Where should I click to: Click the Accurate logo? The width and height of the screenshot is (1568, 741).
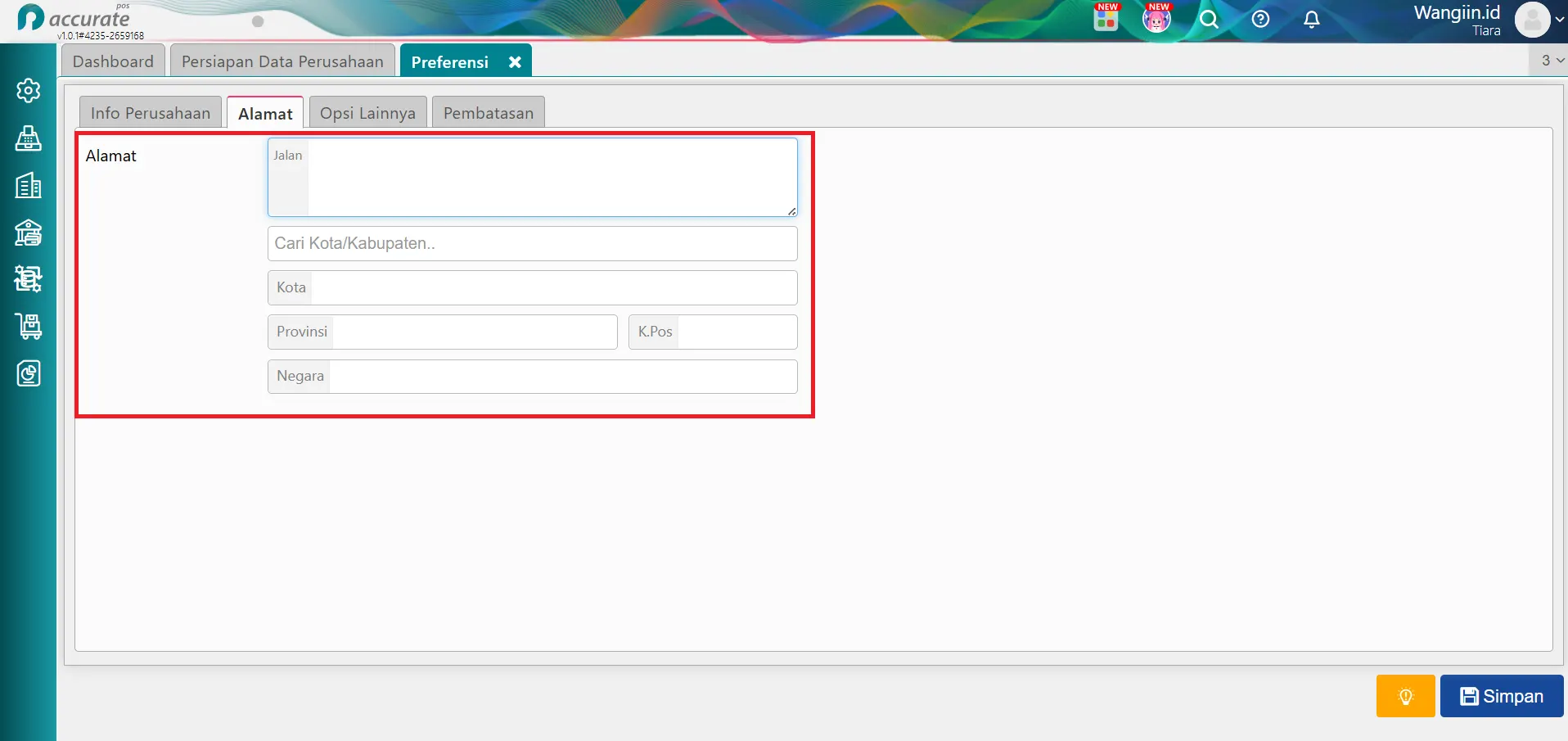tap(74, 18)
